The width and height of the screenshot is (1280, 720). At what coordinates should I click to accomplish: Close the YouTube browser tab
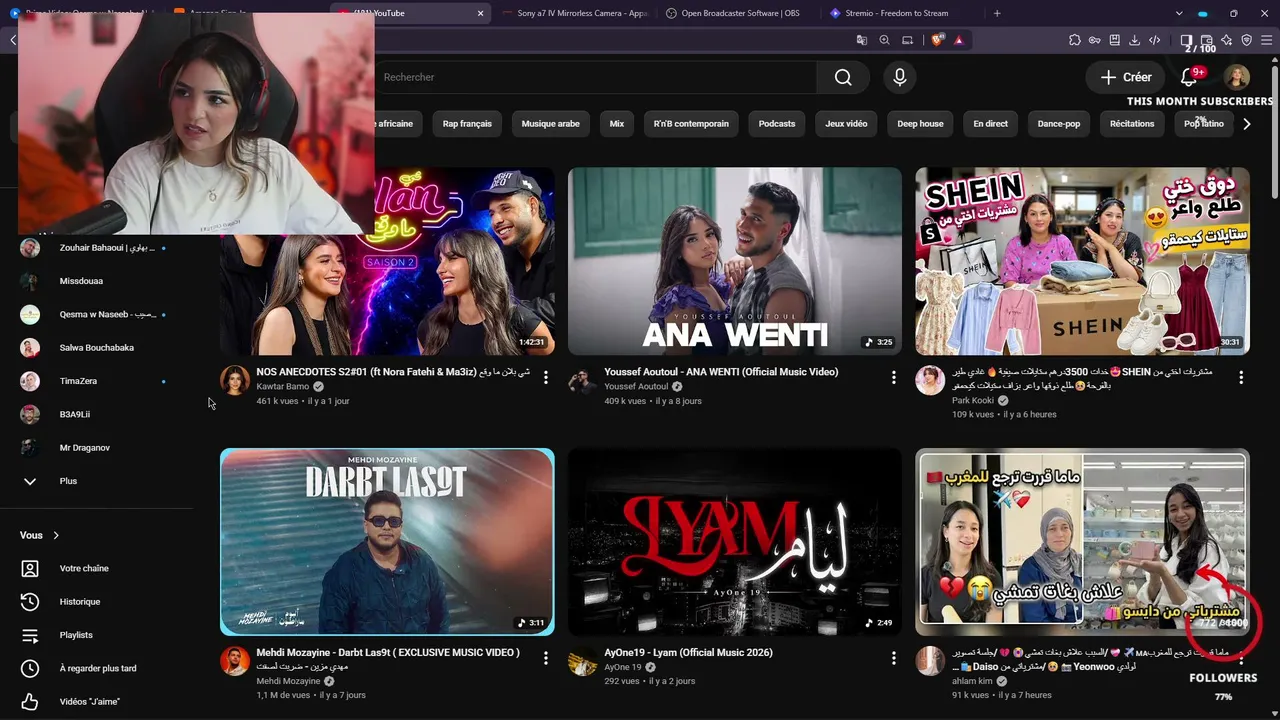(480, 13)
